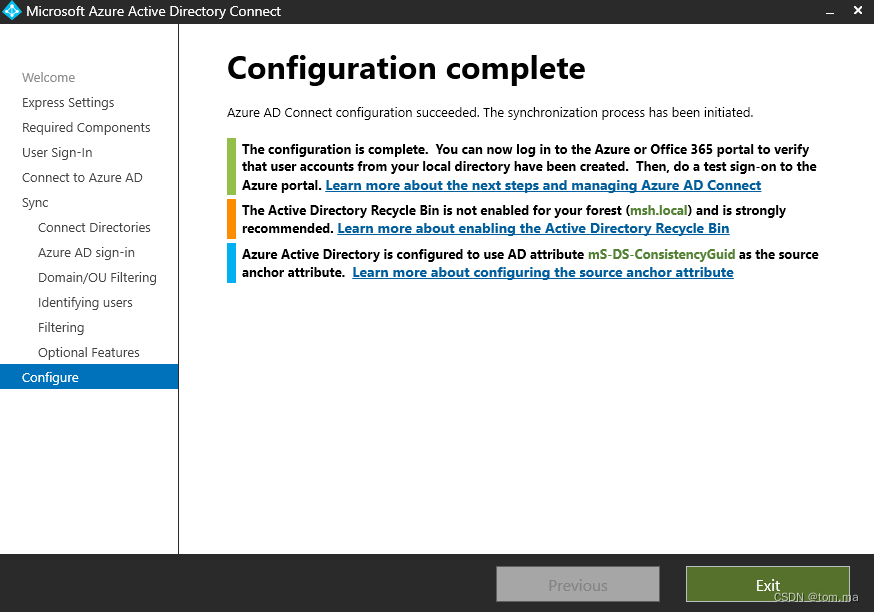Select the Welcome step in sidebar
The height and width of the screenshot is (612, 874).
pos(48,77)
